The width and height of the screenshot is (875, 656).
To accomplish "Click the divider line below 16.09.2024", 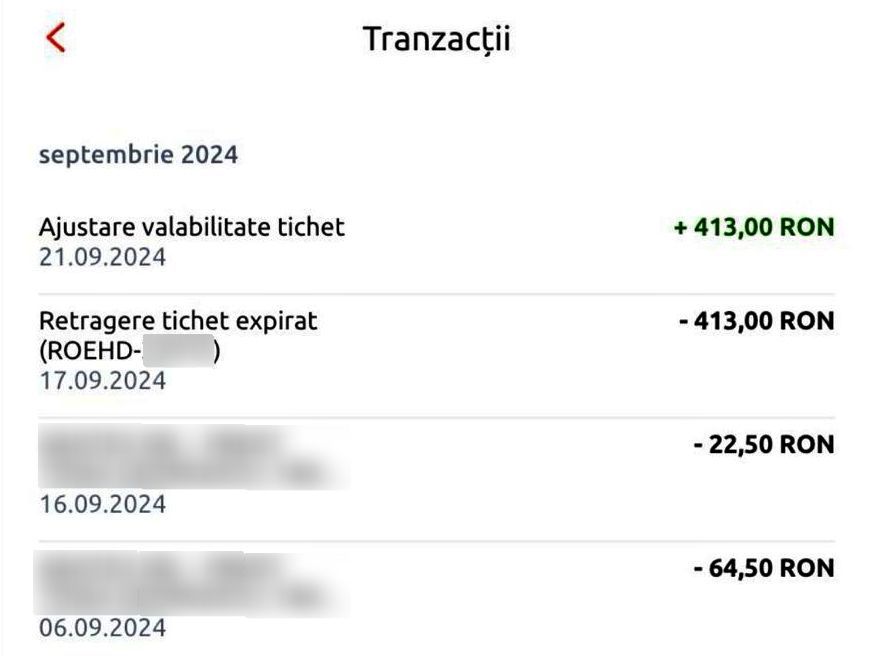I will pyautogui.click(x=436, y=542).
